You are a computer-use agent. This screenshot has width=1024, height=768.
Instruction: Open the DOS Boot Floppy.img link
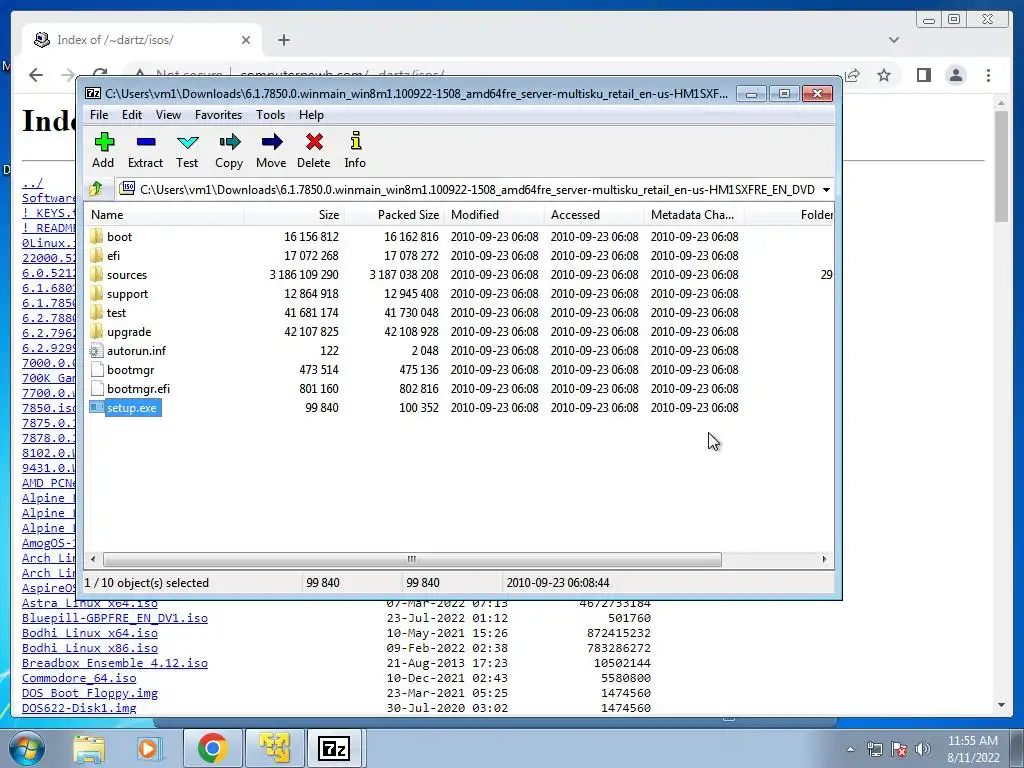pos(89,693)
